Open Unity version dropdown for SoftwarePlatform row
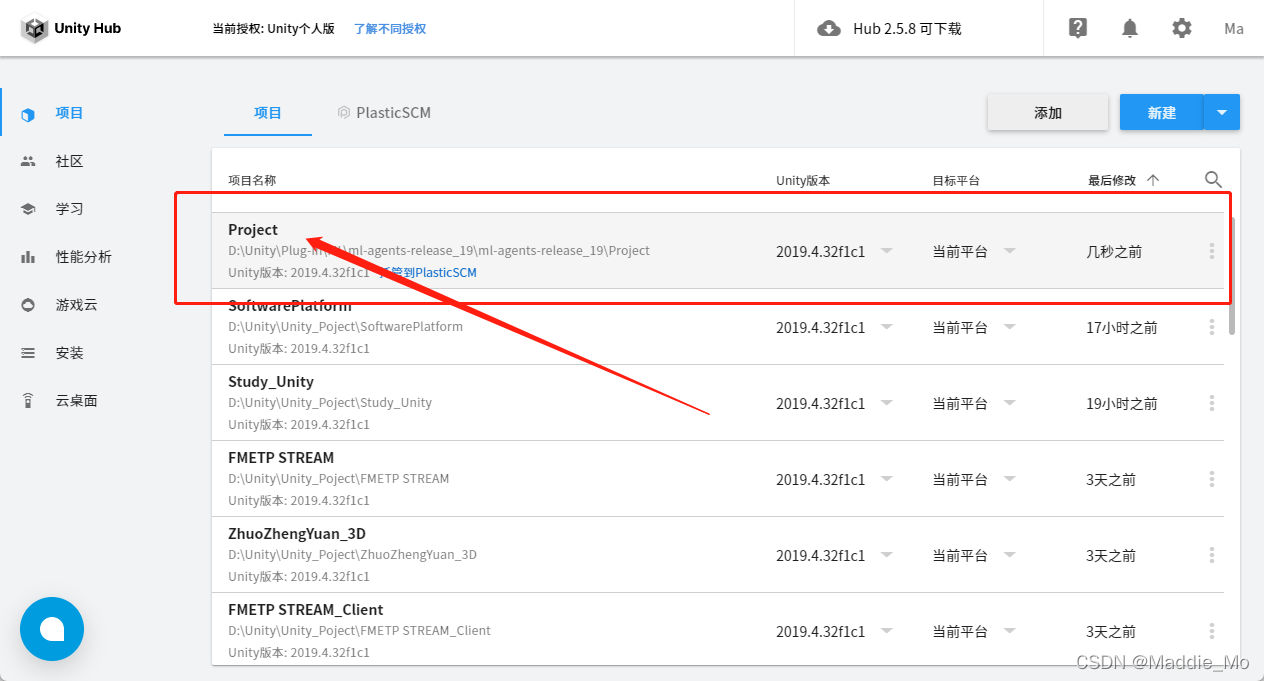Image resolution: width=1264 pixels, height=681 pixels. click(x=886, y=327)
